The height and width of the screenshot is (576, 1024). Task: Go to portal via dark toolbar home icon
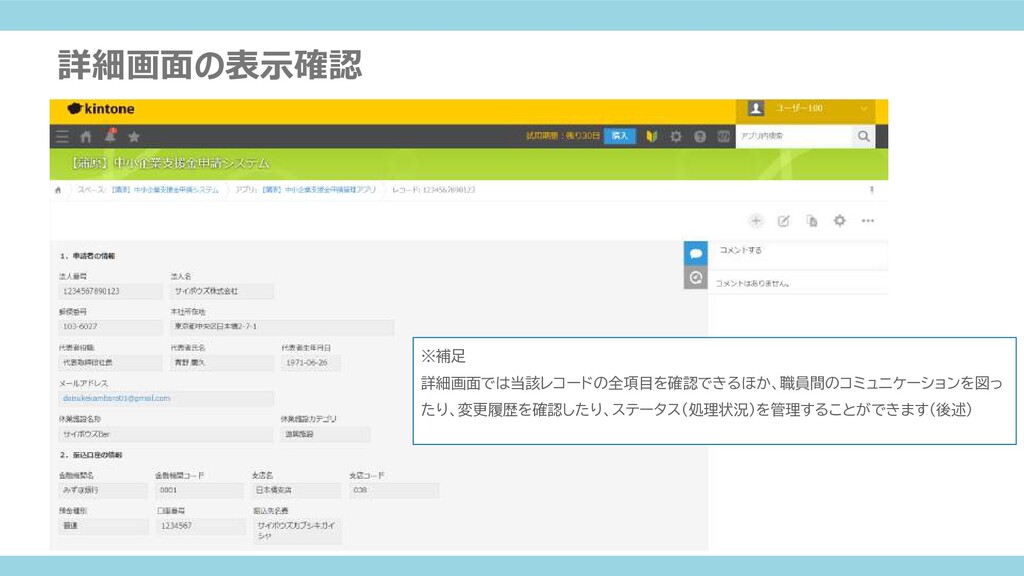[x=86, y=136]
